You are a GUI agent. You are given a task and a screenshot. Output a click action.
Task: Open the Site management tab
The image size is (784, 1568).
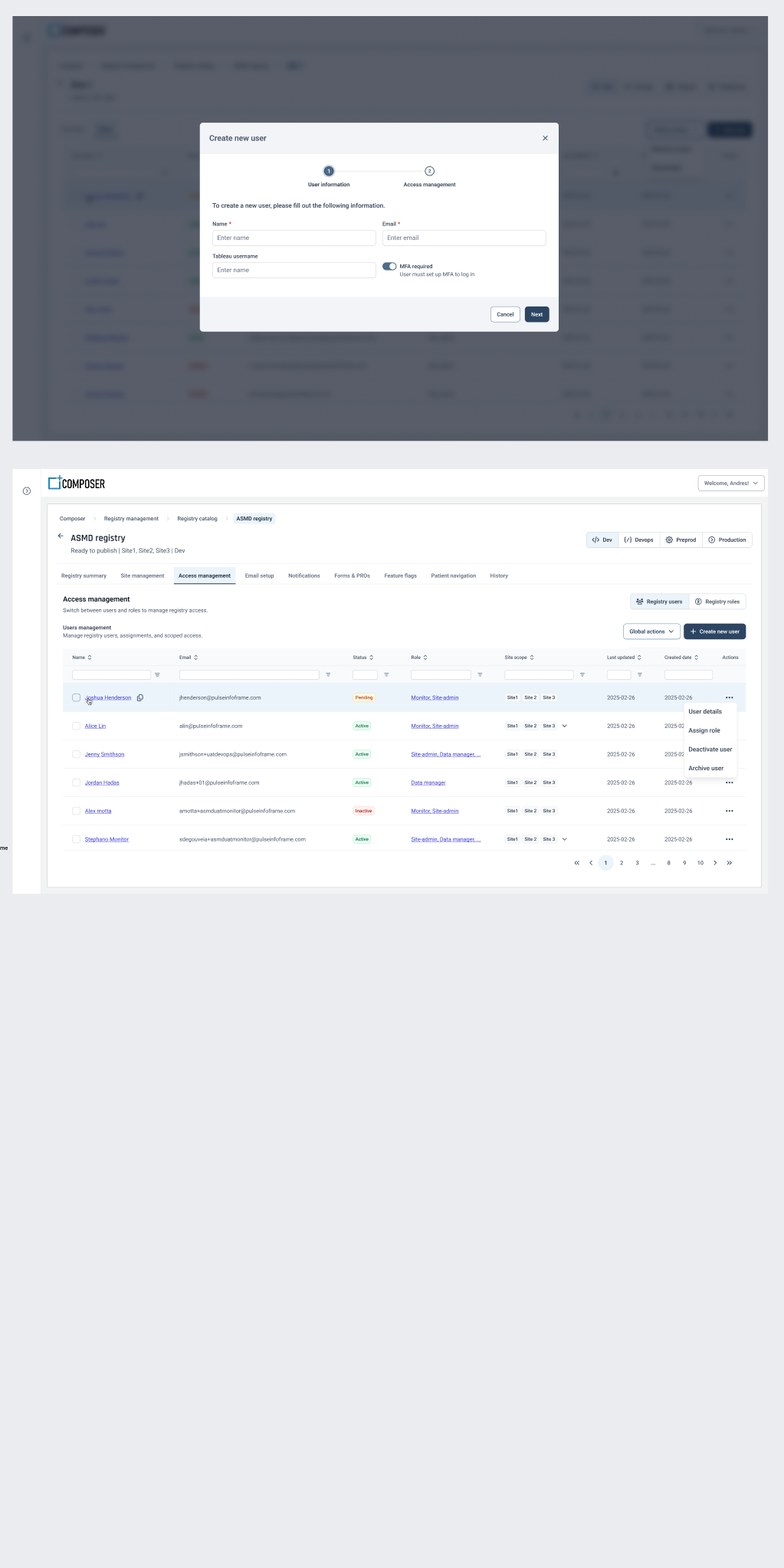[x=143, y=576]
